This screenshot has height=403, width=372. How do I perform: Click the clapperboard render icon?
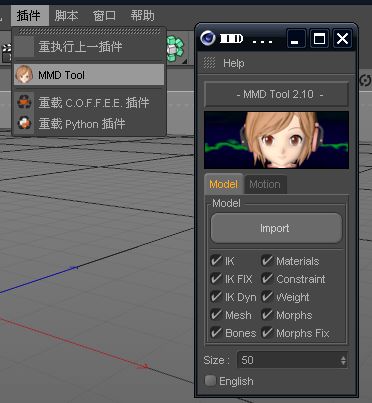tap(7, 53)
